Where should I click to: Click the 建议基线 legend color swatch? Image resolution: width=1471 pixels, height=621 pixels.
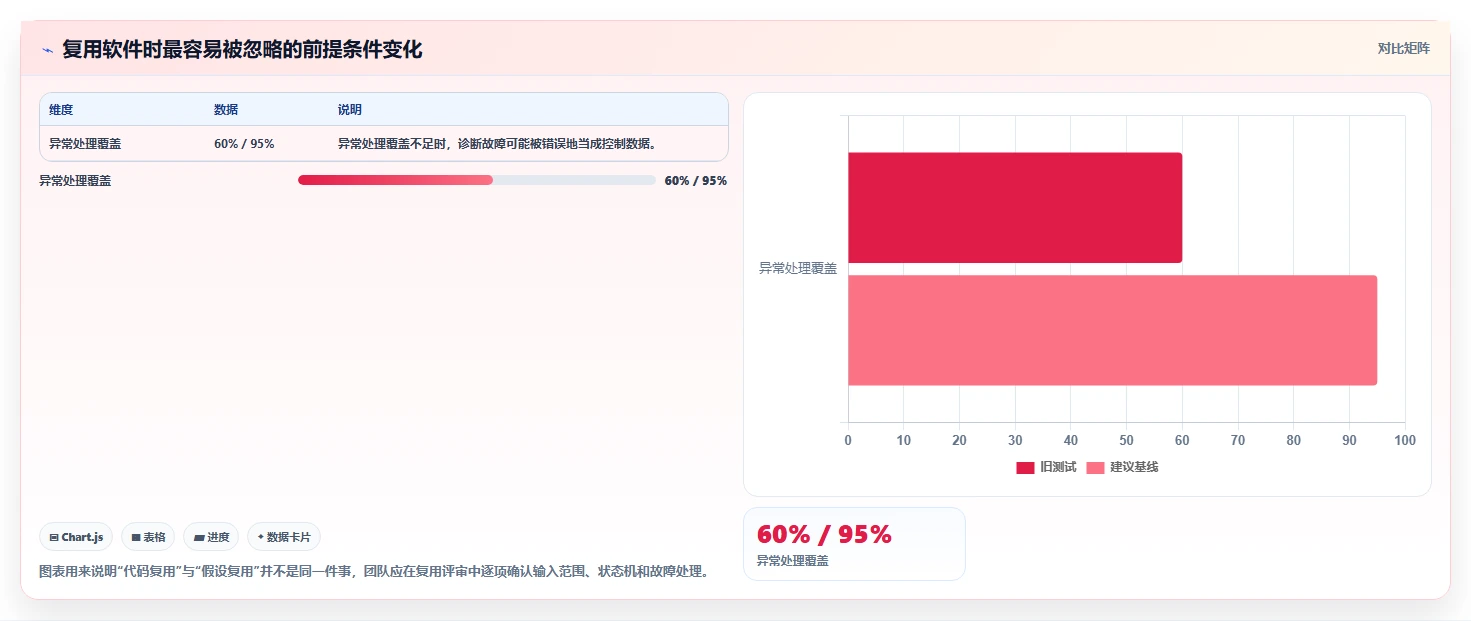coord(1095,468)
